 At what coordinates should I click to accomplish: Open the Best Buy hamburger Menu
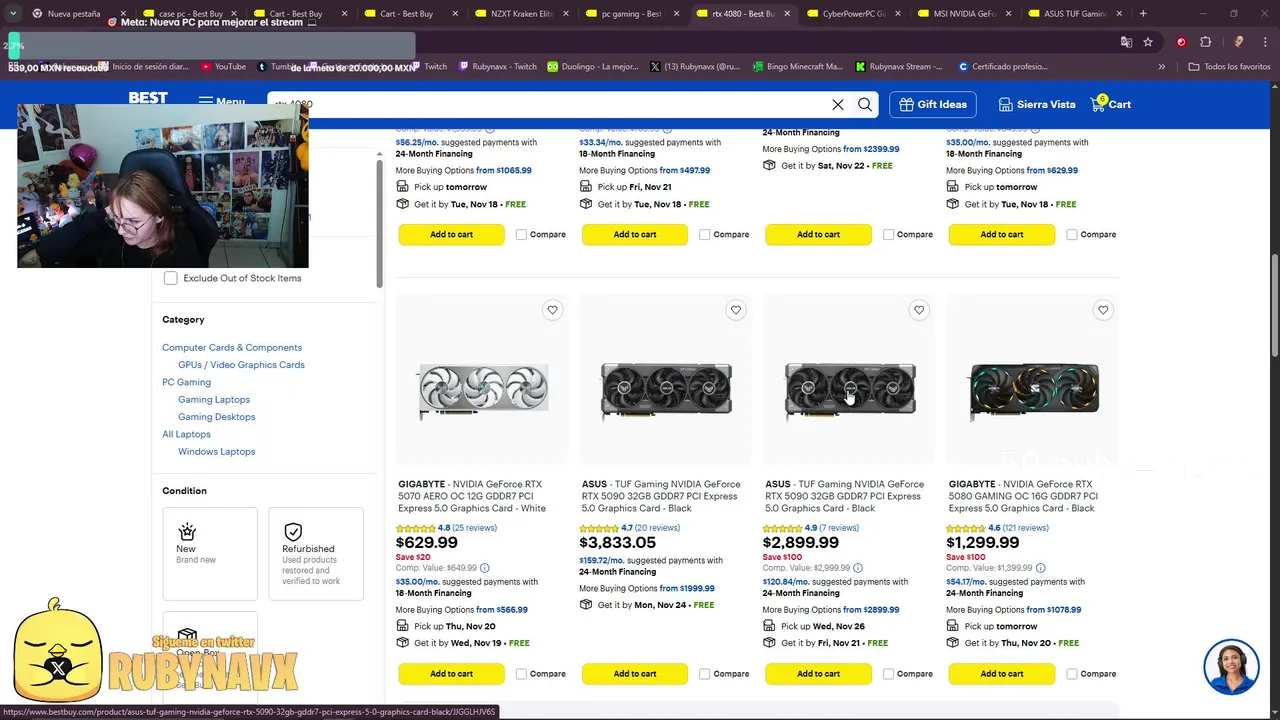221,102
